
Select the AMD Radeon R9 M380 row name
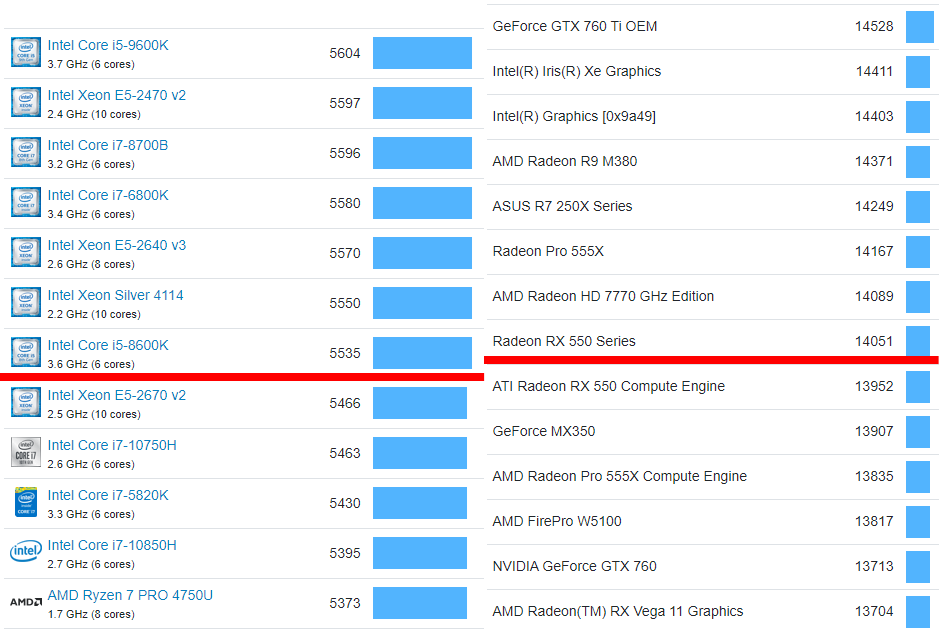pyautogui.click(x=564, y=161)
